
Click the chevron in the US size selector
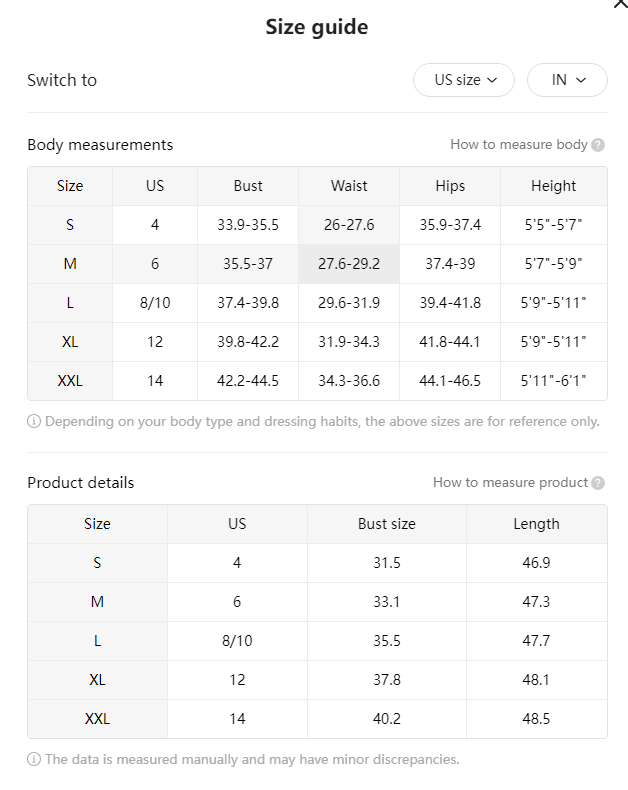[x=492, y=80]
